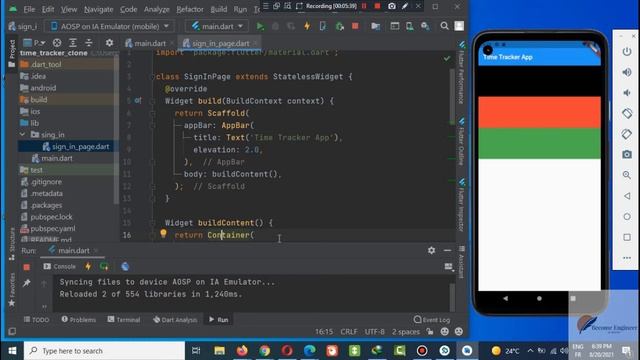
Task: Hot restart from the Run console toolbar
Action: tap(104, 267)
